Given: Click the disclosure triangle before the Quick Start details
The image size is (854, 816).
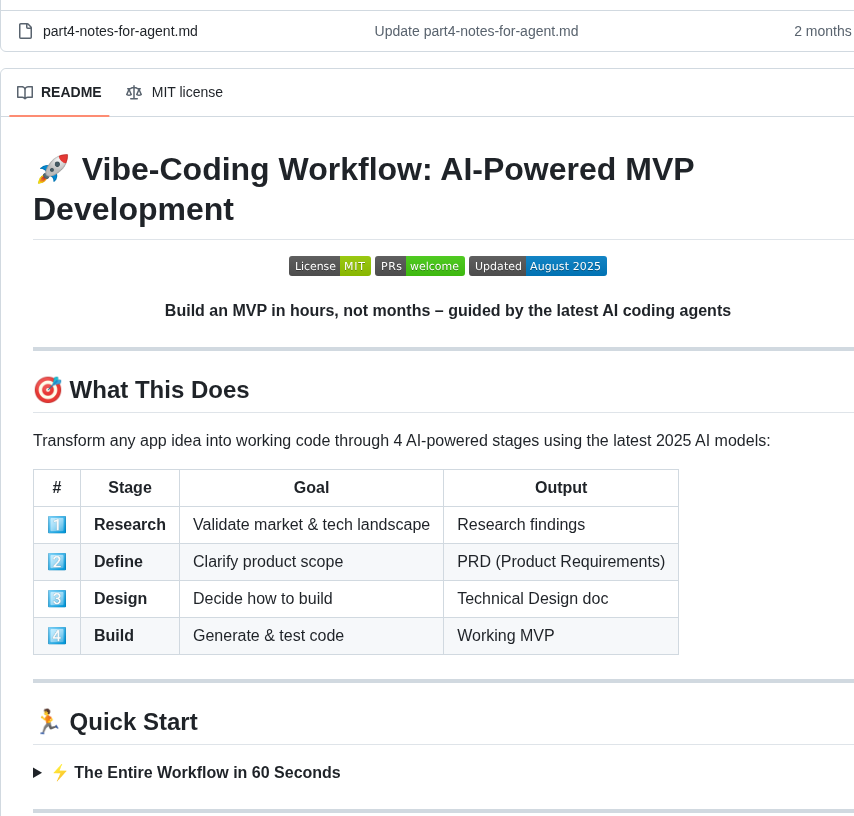Looking at the screenshot, I should (37, 772).
